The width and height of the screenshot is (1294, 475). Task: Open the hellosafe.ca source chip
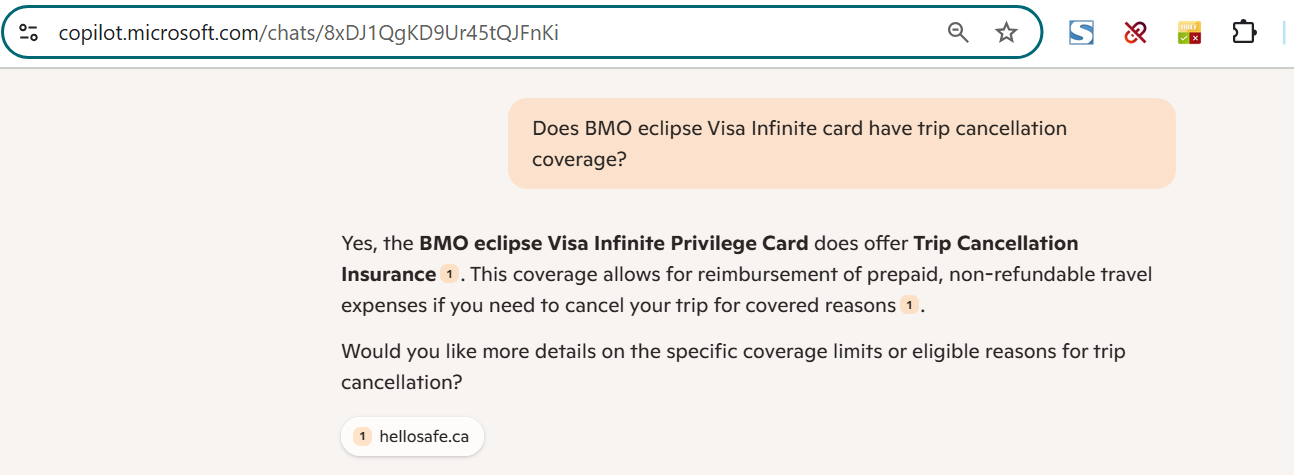412,436
